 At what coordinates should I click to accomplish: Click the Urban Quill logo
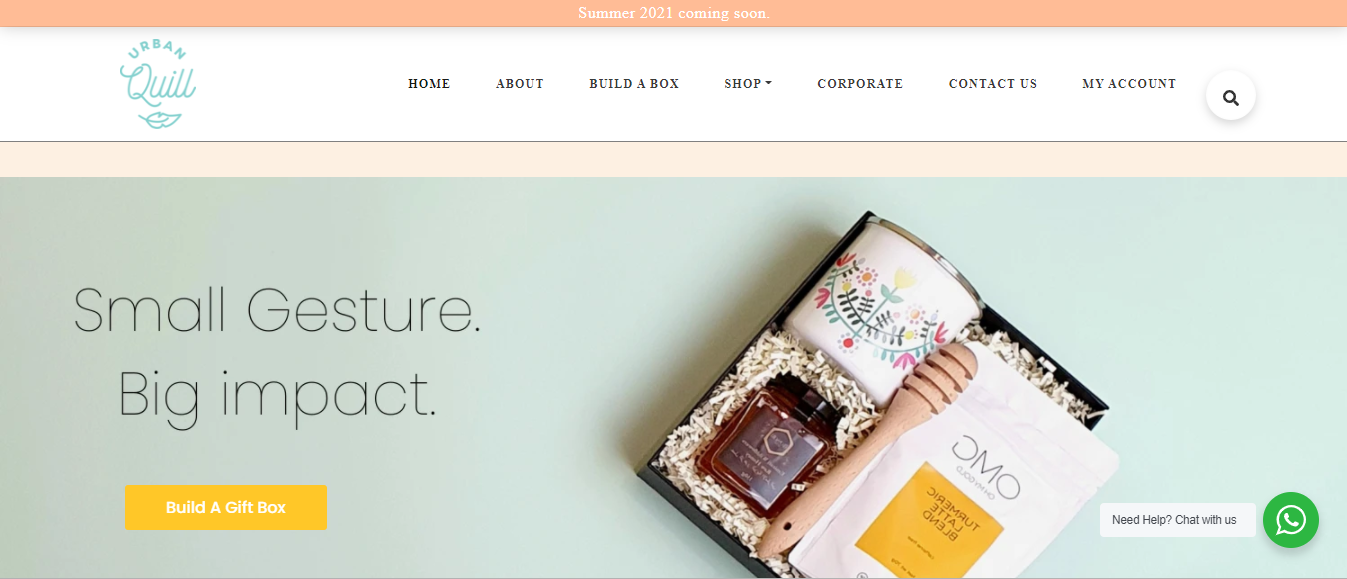coord(157,85)
